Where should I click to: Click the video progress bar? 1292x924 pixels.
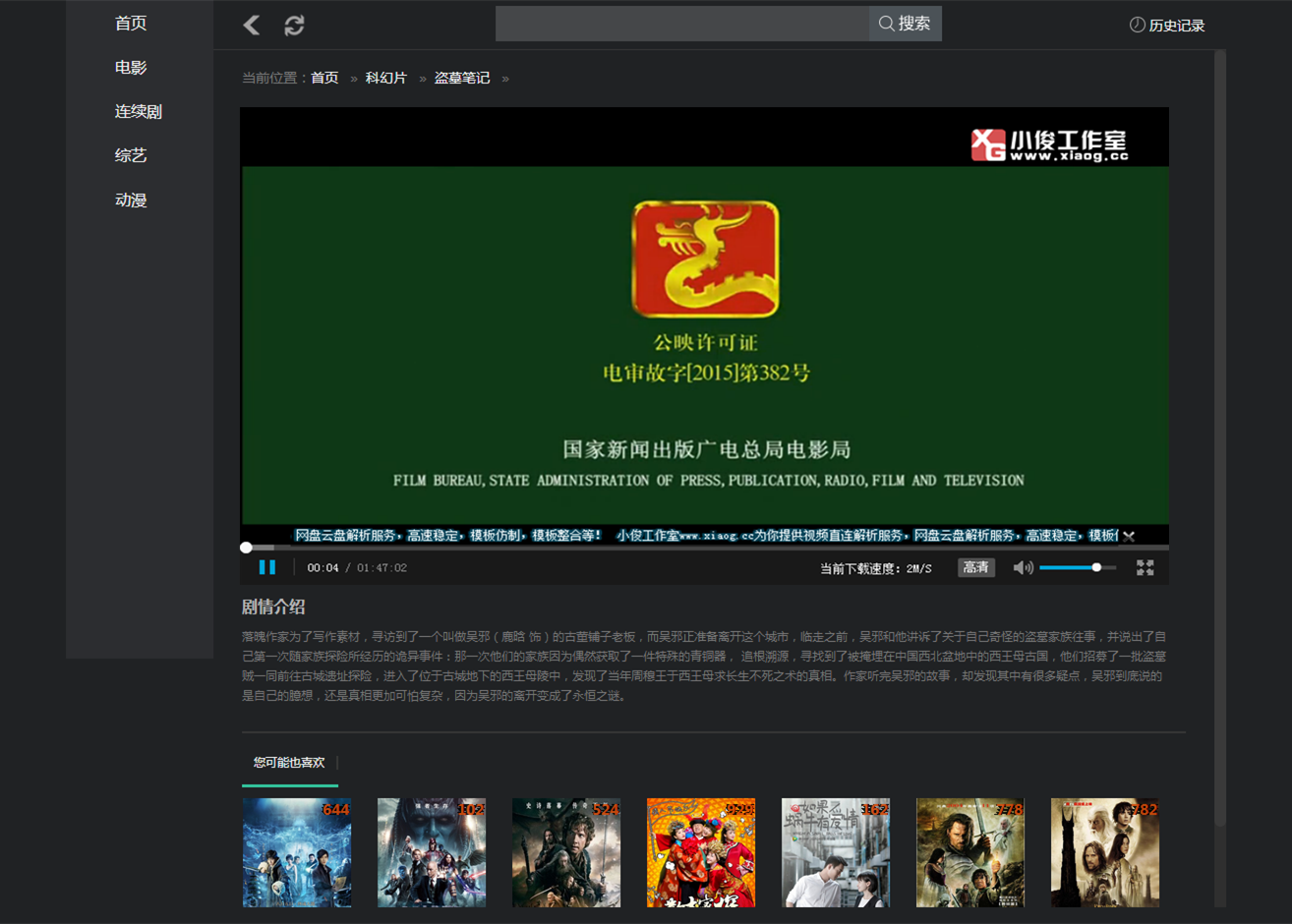705,548
